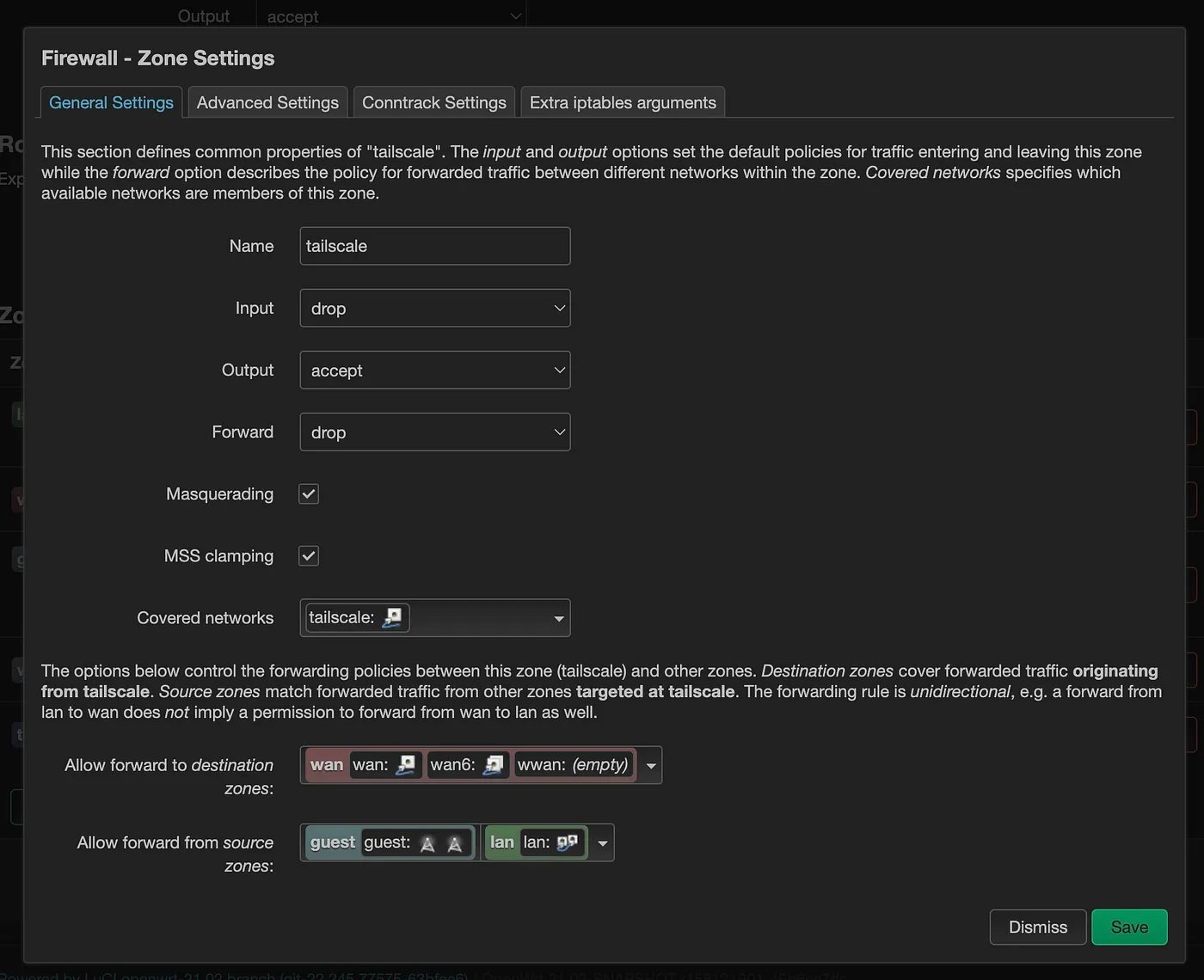
Task: Click the wwan (empty) network entry
Action: pos(574,764)
